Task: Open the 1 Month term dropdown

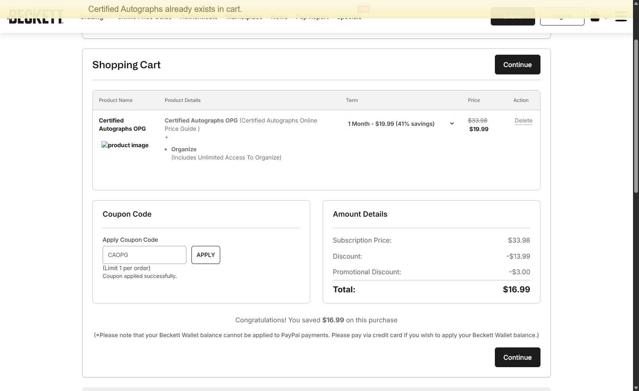Action: [401, 124]
